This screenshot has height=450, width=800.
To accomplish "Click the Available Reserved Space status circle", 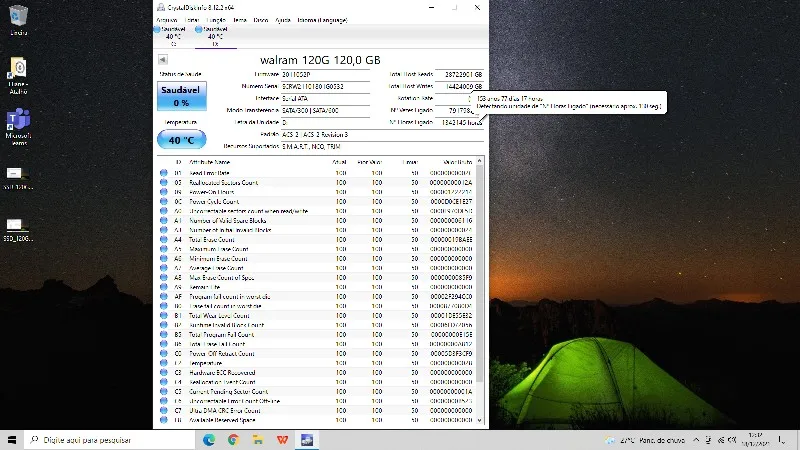I will click(x=164, y=420).
